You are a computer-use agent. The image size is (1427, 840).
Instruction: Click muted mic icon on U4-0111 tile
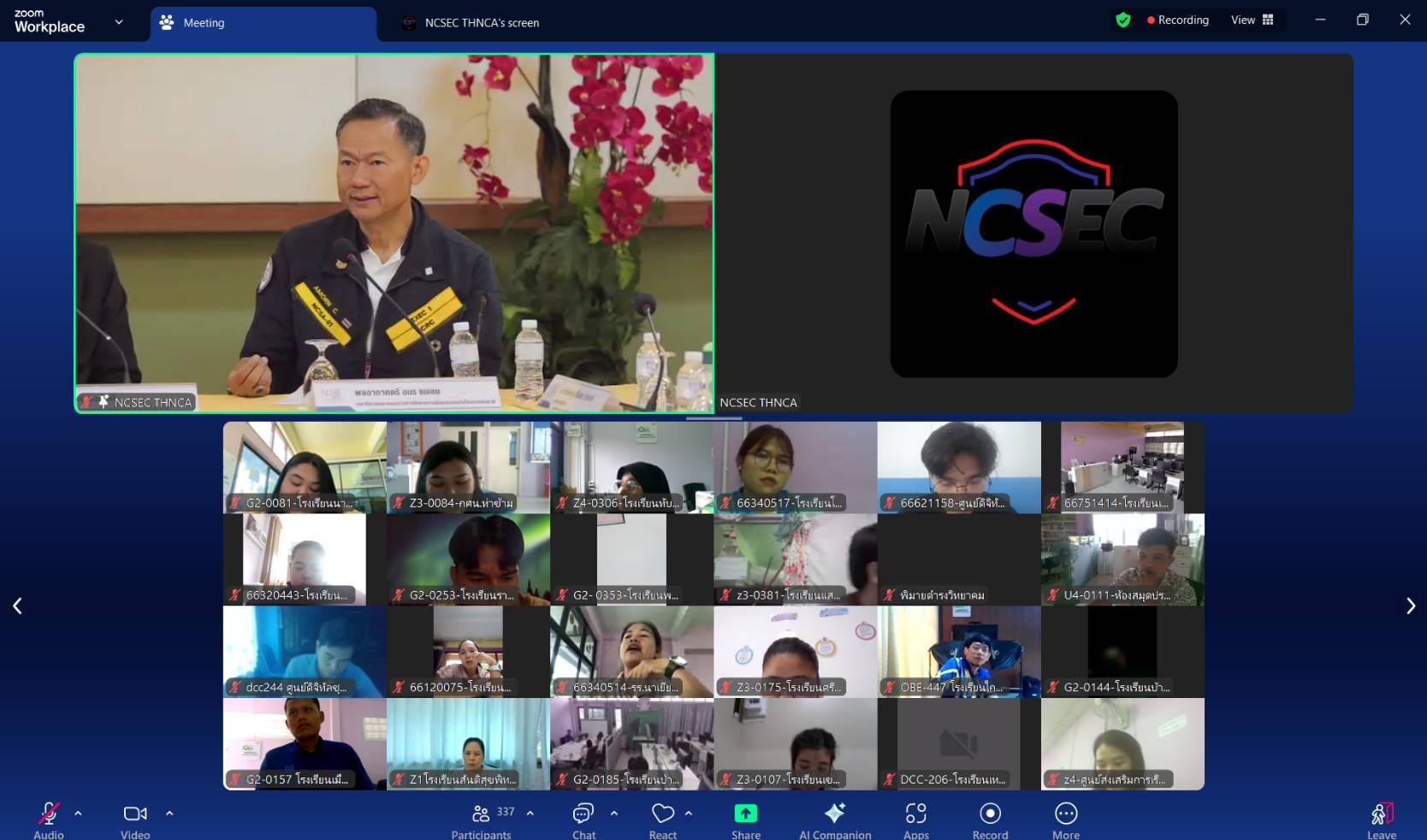point(1053,595)
